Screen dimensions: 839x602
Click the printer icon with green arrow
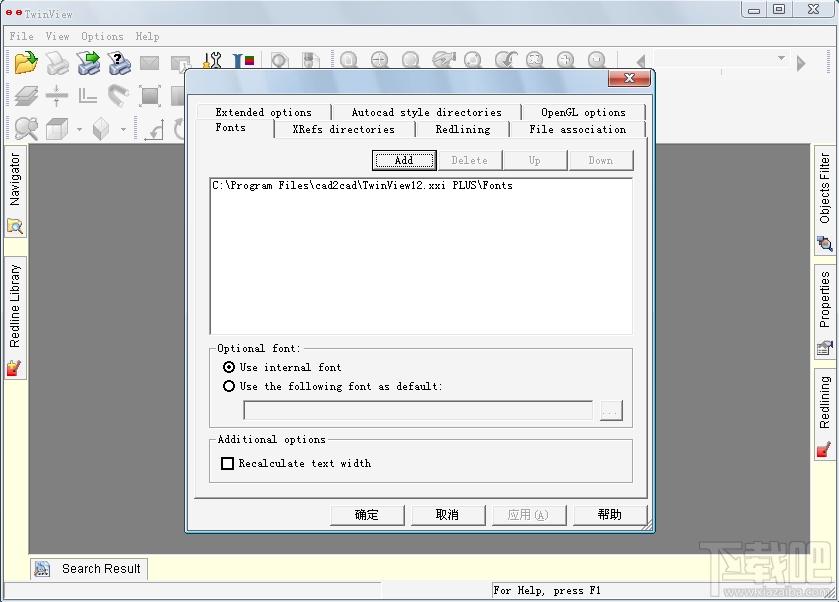point(89,63)
